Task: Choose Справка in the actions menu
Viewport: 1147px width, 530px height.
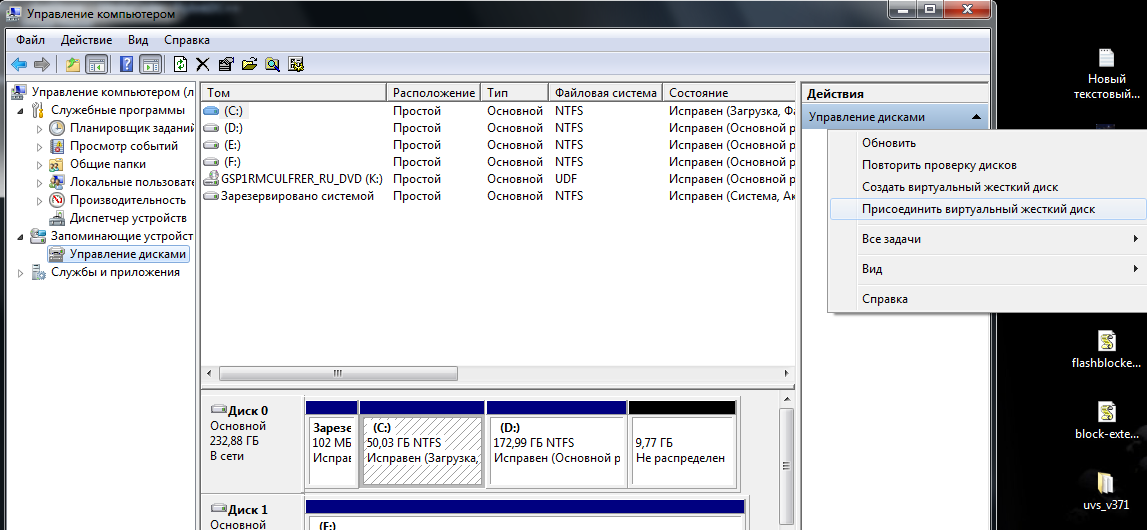Action: click(x=987, y=299)
